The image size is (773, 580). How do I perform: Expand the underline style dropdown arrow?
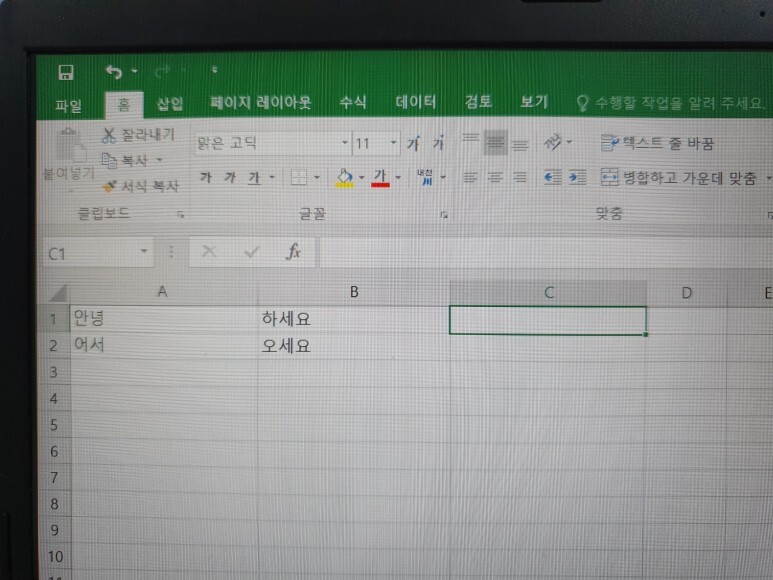click(272, 177)
